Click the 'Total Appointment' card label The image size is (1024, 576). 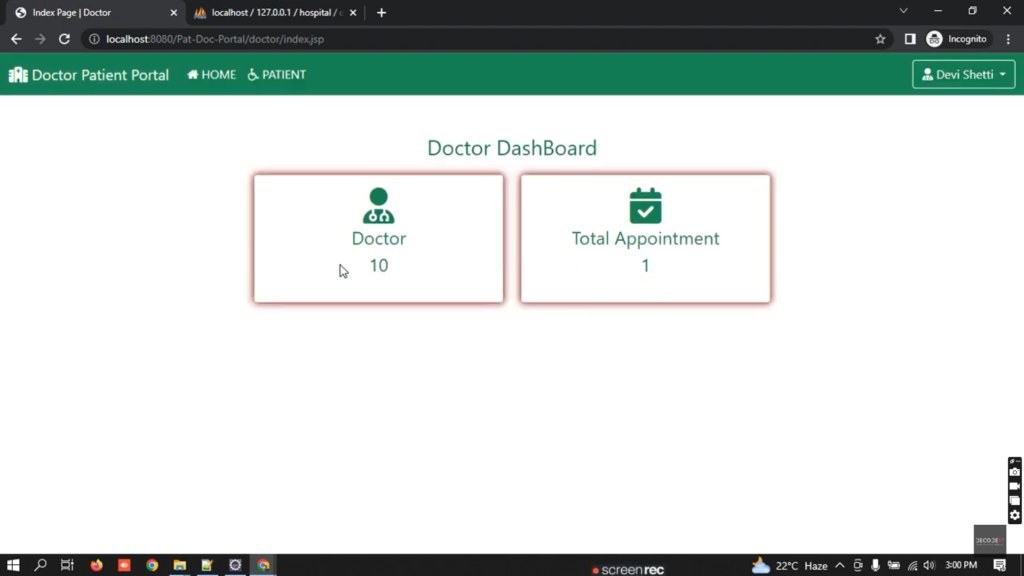click(645, 238)
